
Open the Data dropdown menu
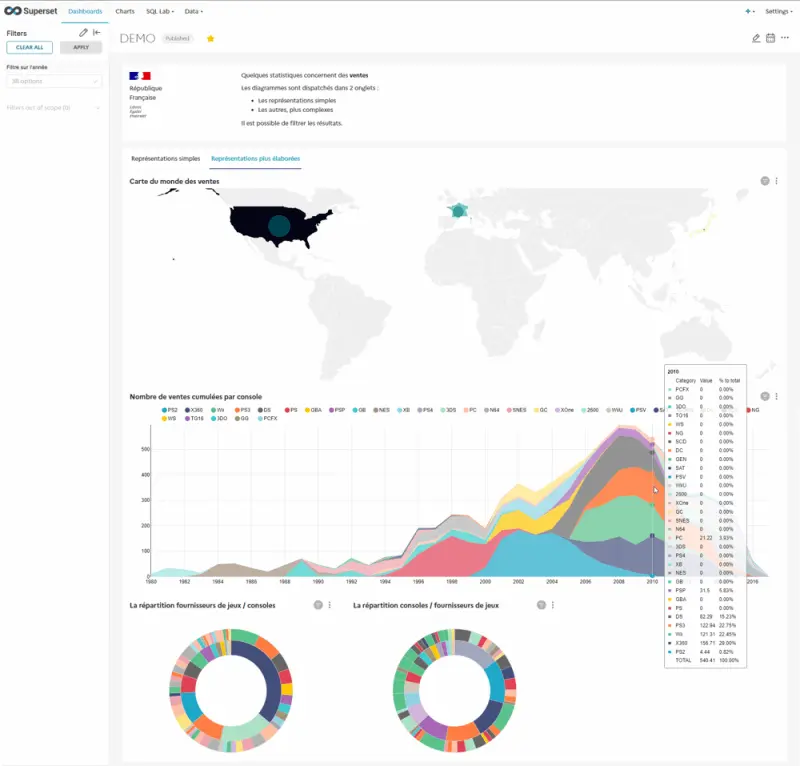coord(193,11)
